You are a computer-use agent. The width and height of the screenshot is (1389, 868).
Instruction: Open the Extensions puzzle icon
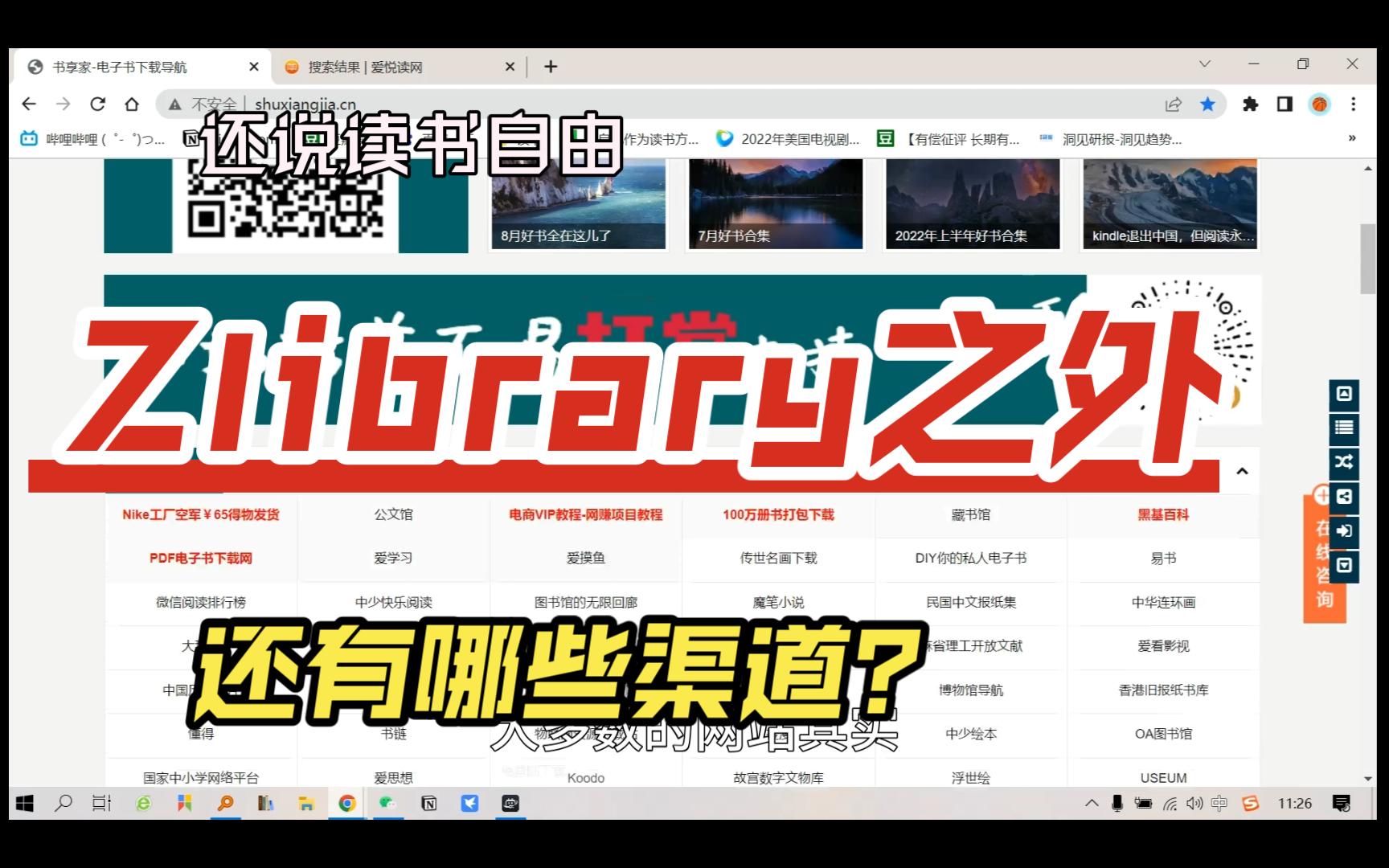1250,104
